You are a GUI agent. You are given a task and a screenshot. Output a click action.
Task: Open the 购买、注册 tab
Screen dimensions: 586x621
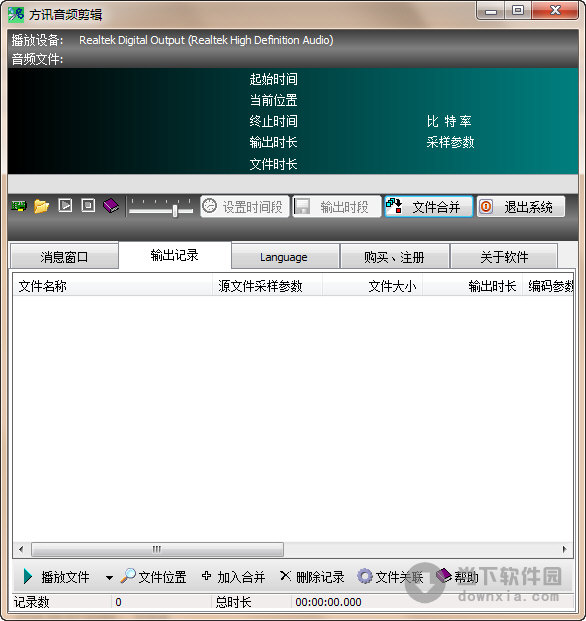pyautogui.click(x=394, y=257)
